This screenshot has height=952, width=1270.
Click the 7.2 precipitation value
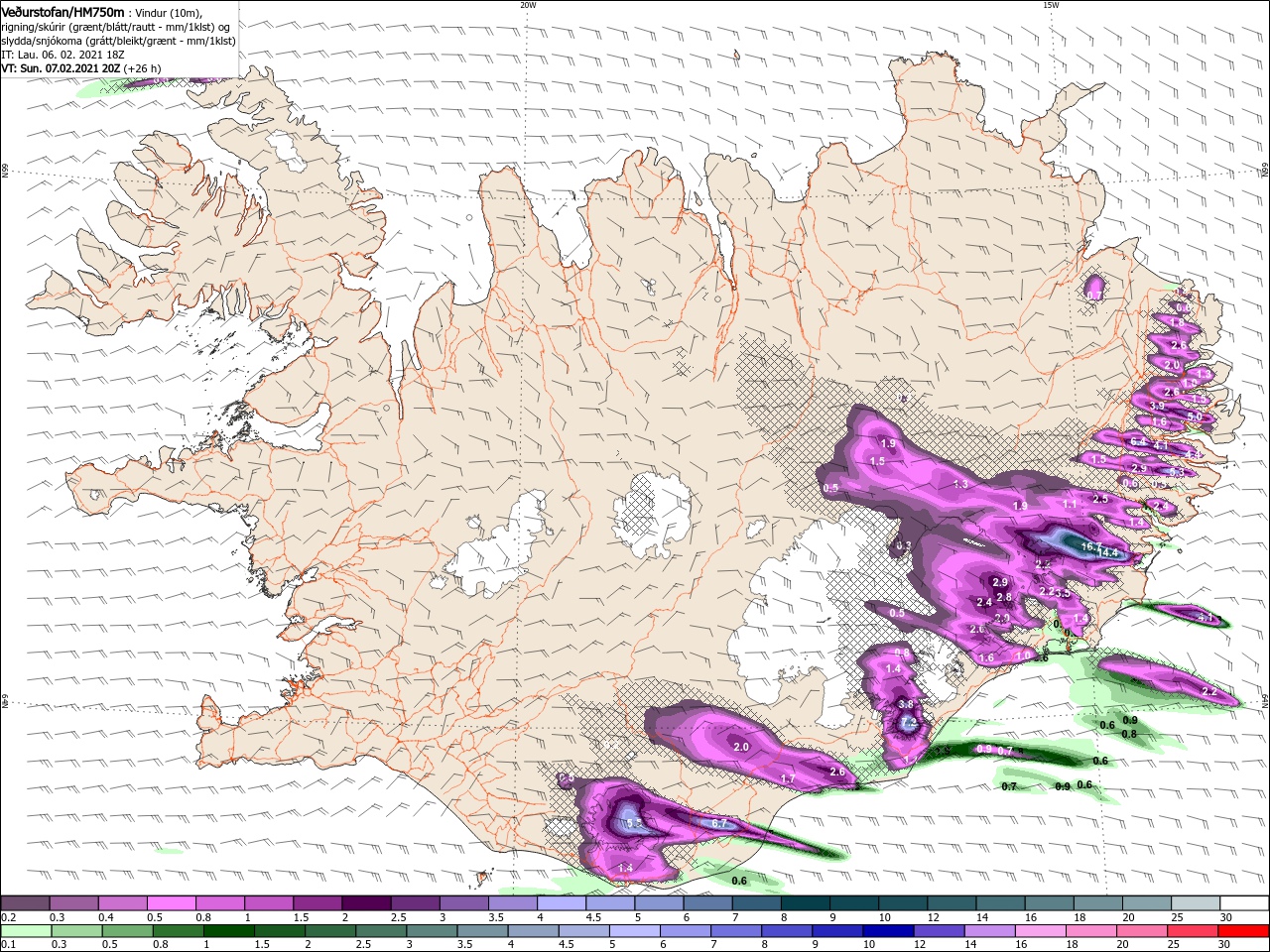909,724
